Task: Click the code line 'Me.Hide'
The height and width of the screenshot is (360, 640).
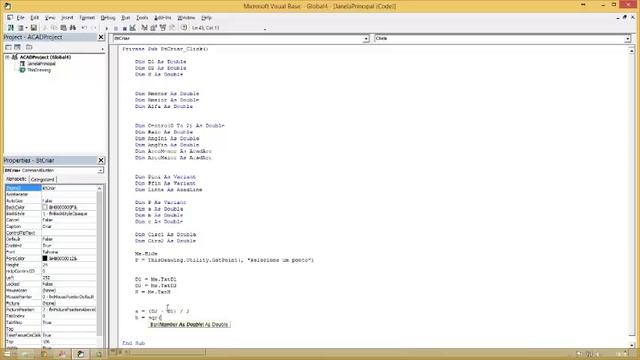Action: [146, 253]
